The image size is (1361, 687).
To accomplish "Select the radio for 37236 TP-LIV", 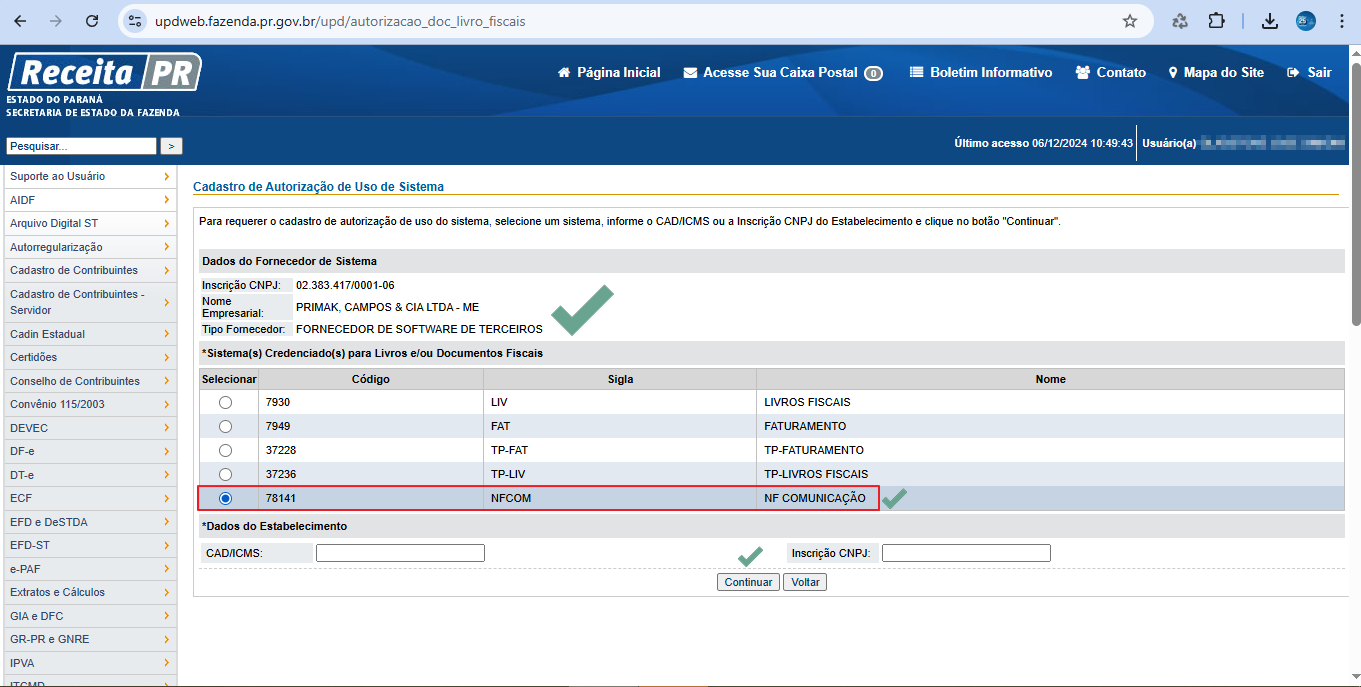I will [225, 474].
